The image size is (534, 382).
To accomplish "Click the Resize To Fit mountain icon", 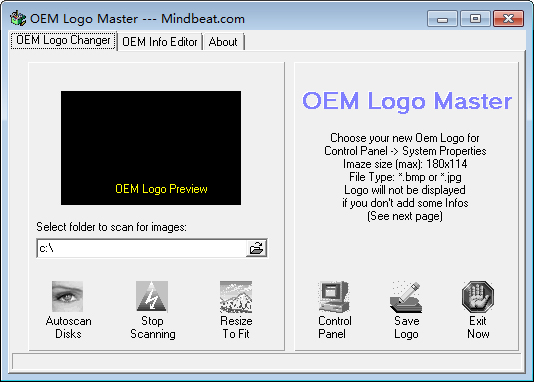I will click(236, 297).
